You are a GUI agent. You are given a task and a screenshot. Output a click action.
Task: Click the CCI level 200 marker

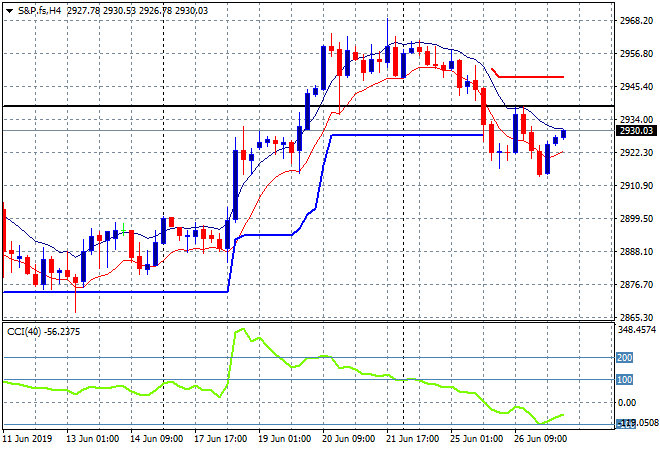(624, 358)
